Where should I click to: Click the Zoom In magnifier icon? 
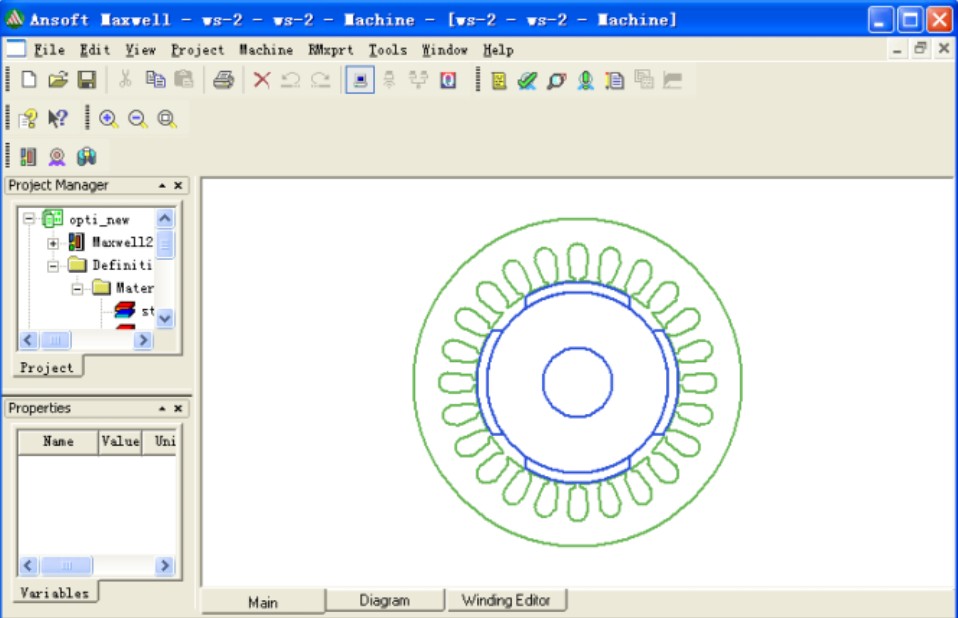click(109, 118)
